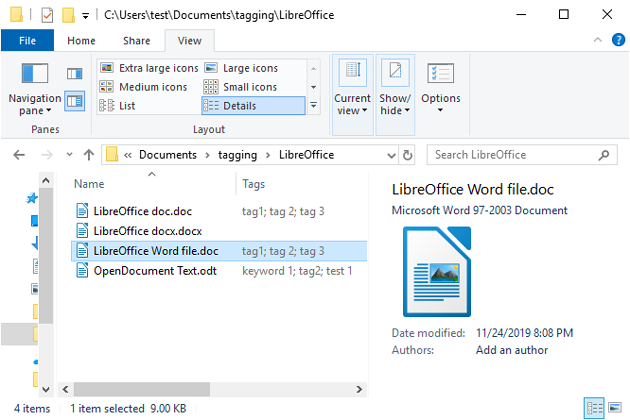Click tags of OpenDocument Text.odt
Image resolution: width=630 pixels, height=420 pixels.
click(297, 271)
